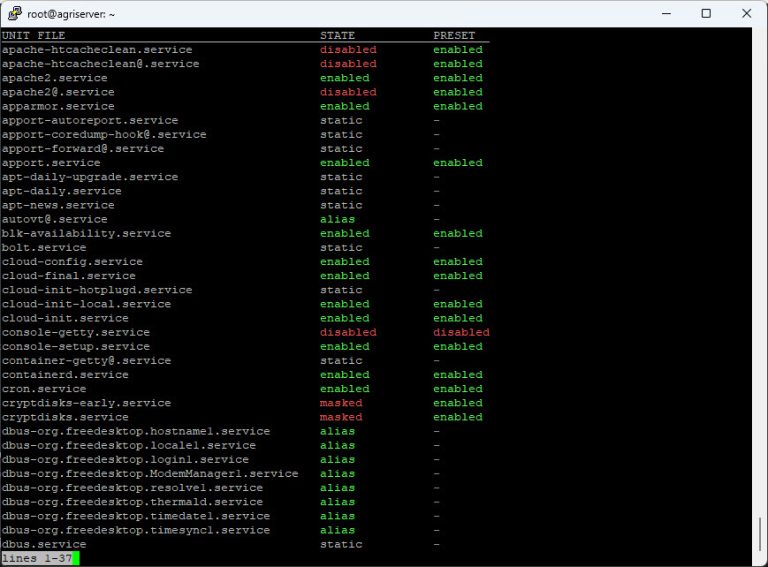This screenshot has height=567, width=768.
Task: Click apparmor.service unit name
Action: coord(58,106)
